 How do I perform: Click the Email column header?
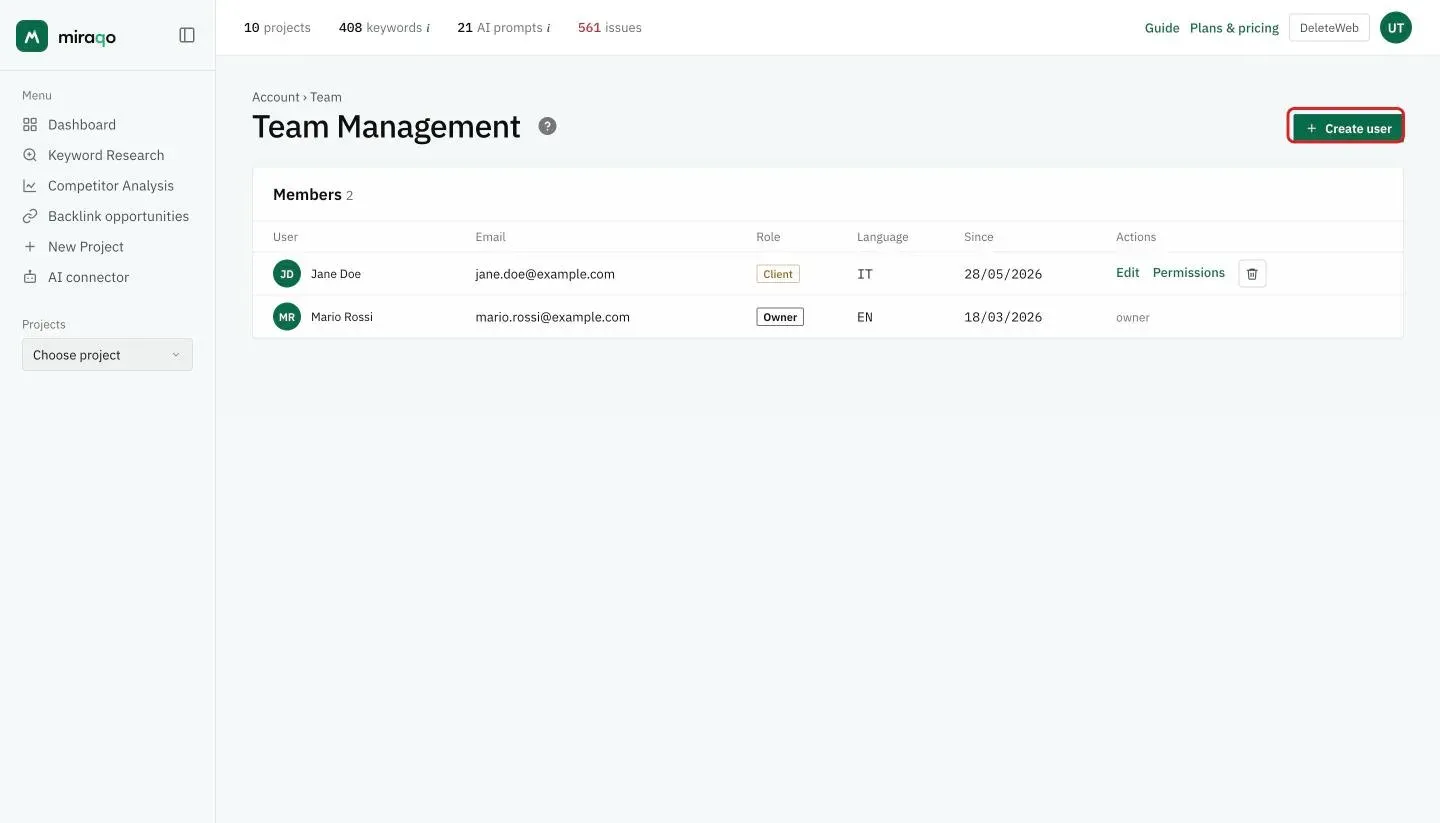click(x=490, y=237)
